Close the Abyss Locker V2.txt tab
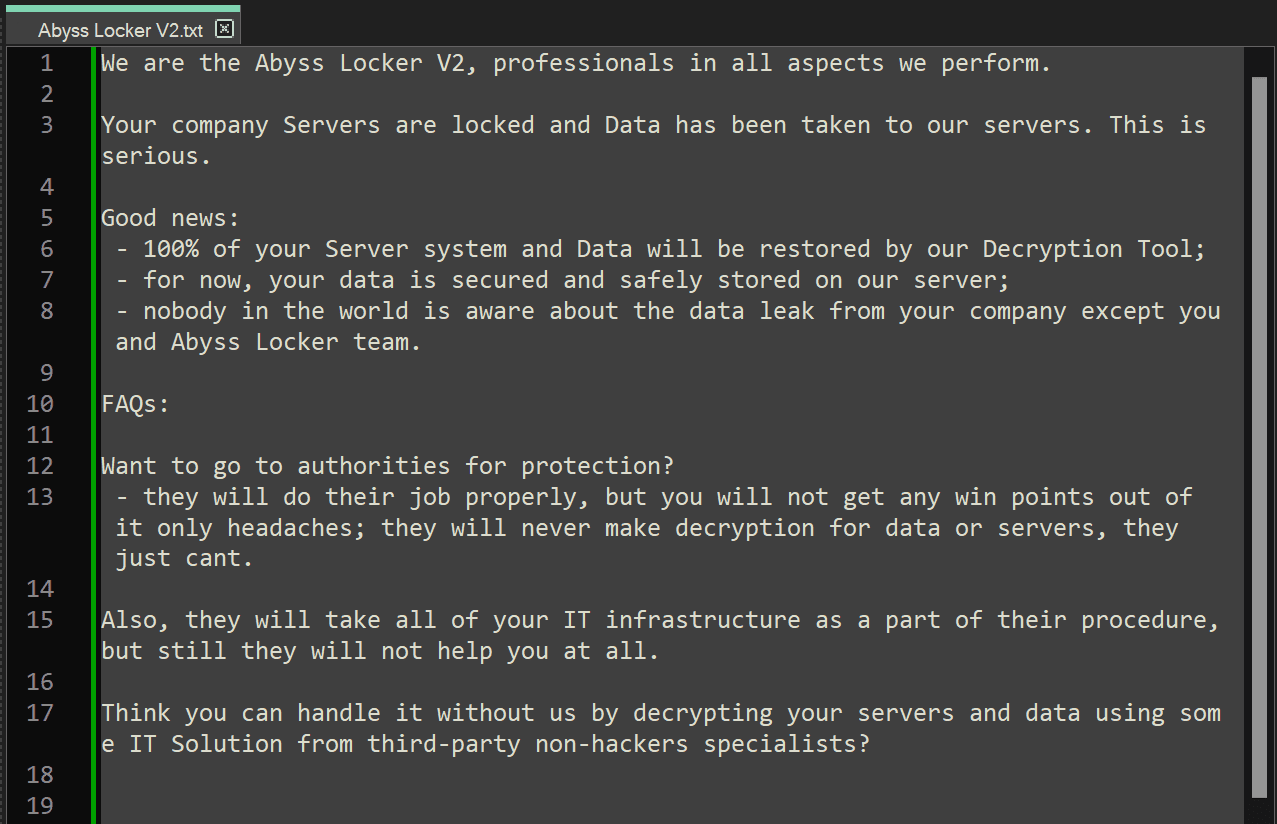Image resolution: width=1277 pixels, height=824 pixels. point(224,29)
